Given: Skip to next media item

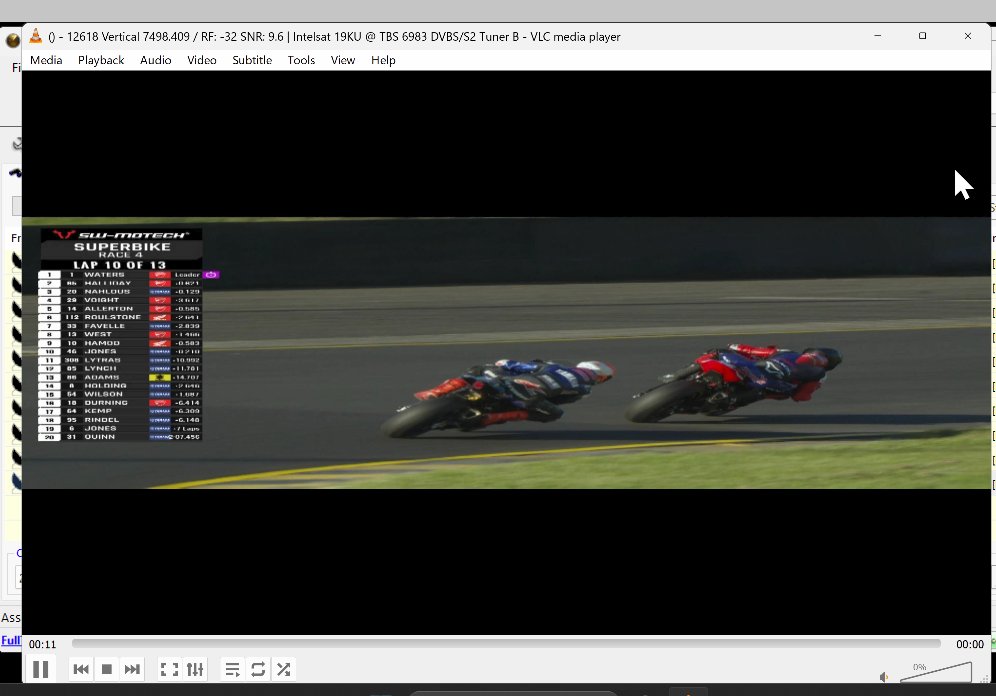Looking at the screenshot, I should (x=132, y=669).
